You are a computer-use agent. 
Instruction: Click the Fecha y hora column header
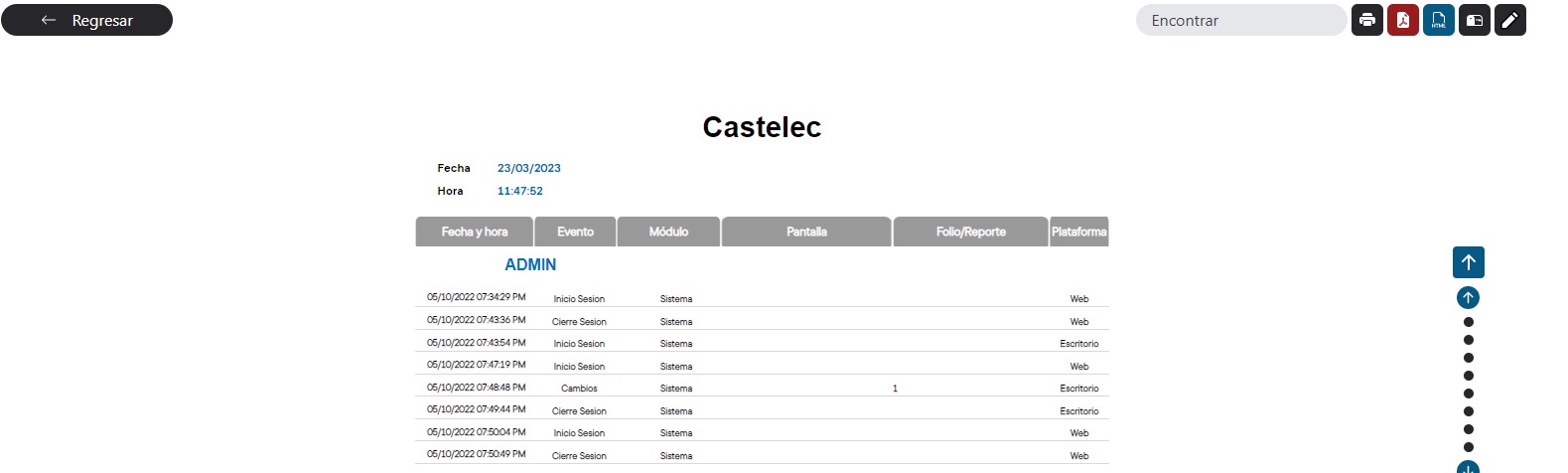pyautogui.click(x=475, y=232)
